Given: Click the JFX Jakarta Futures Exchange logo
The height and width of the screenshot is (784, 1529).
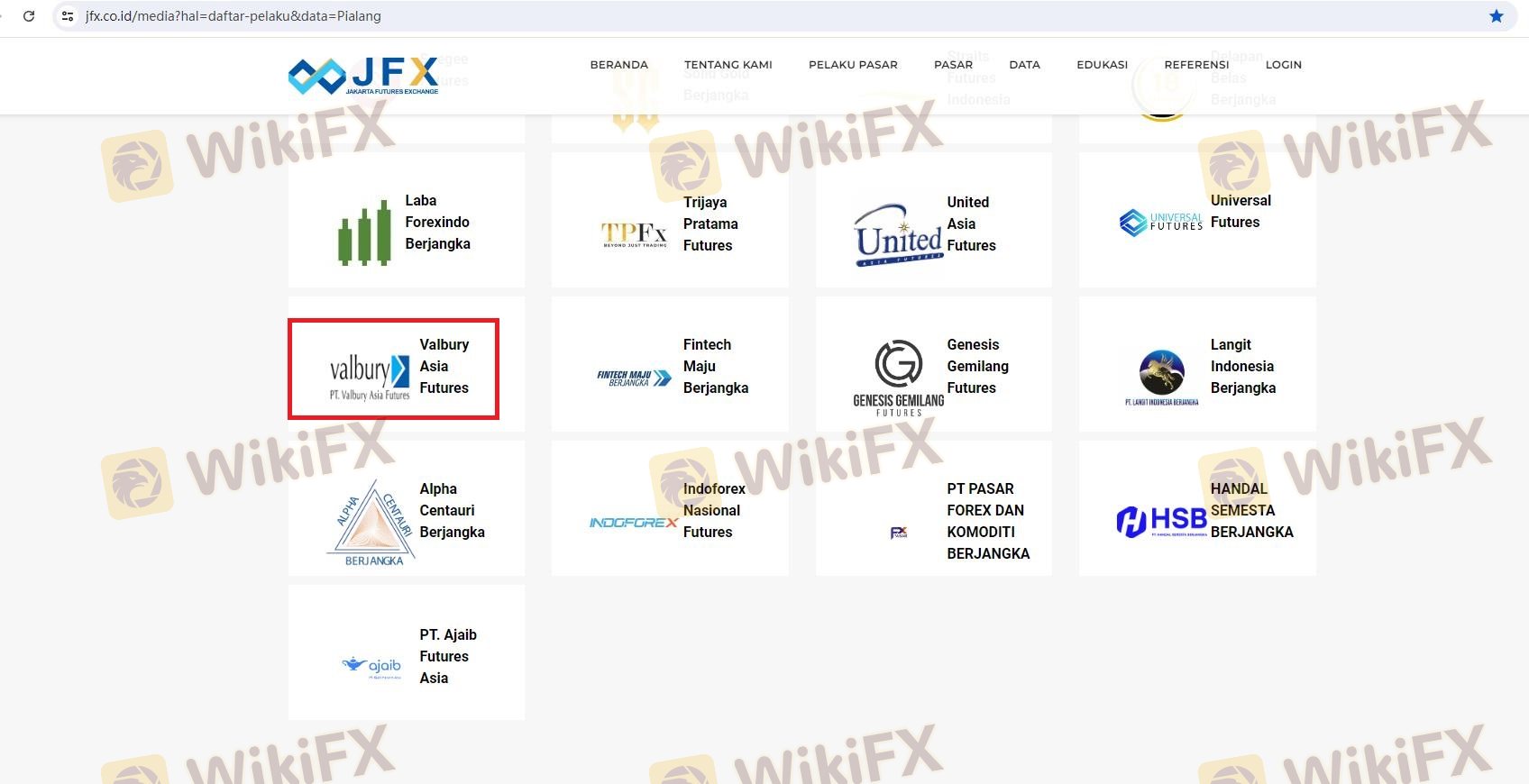Looking at the screenshot, I should 363,76.
